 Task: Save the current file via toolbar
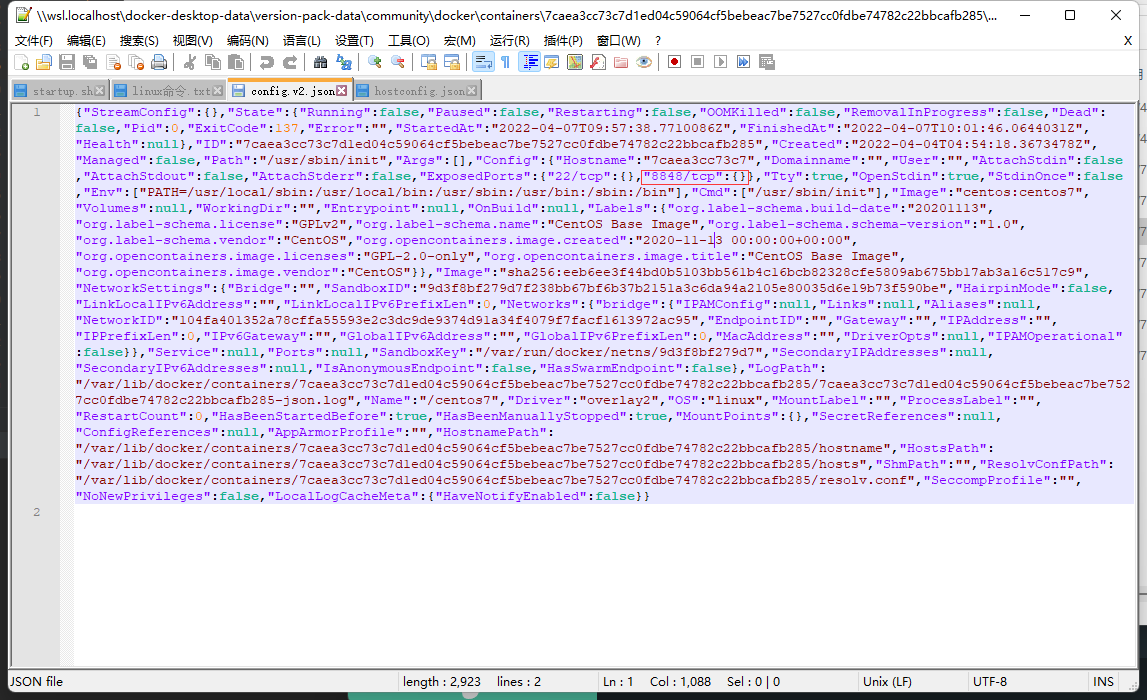(x=67, y=62)
